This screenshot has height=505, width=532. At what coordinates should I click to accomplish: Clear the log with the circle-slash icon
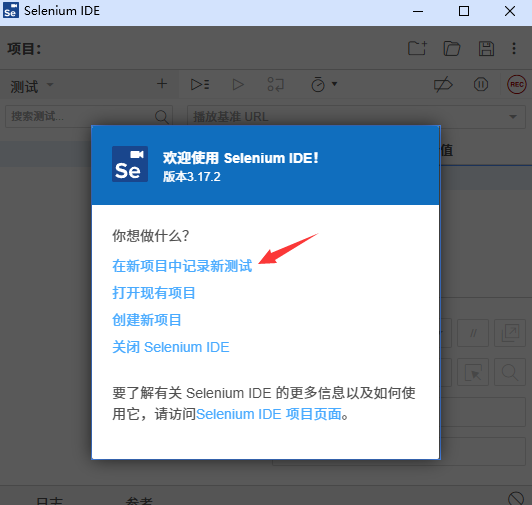pos(516,499)
